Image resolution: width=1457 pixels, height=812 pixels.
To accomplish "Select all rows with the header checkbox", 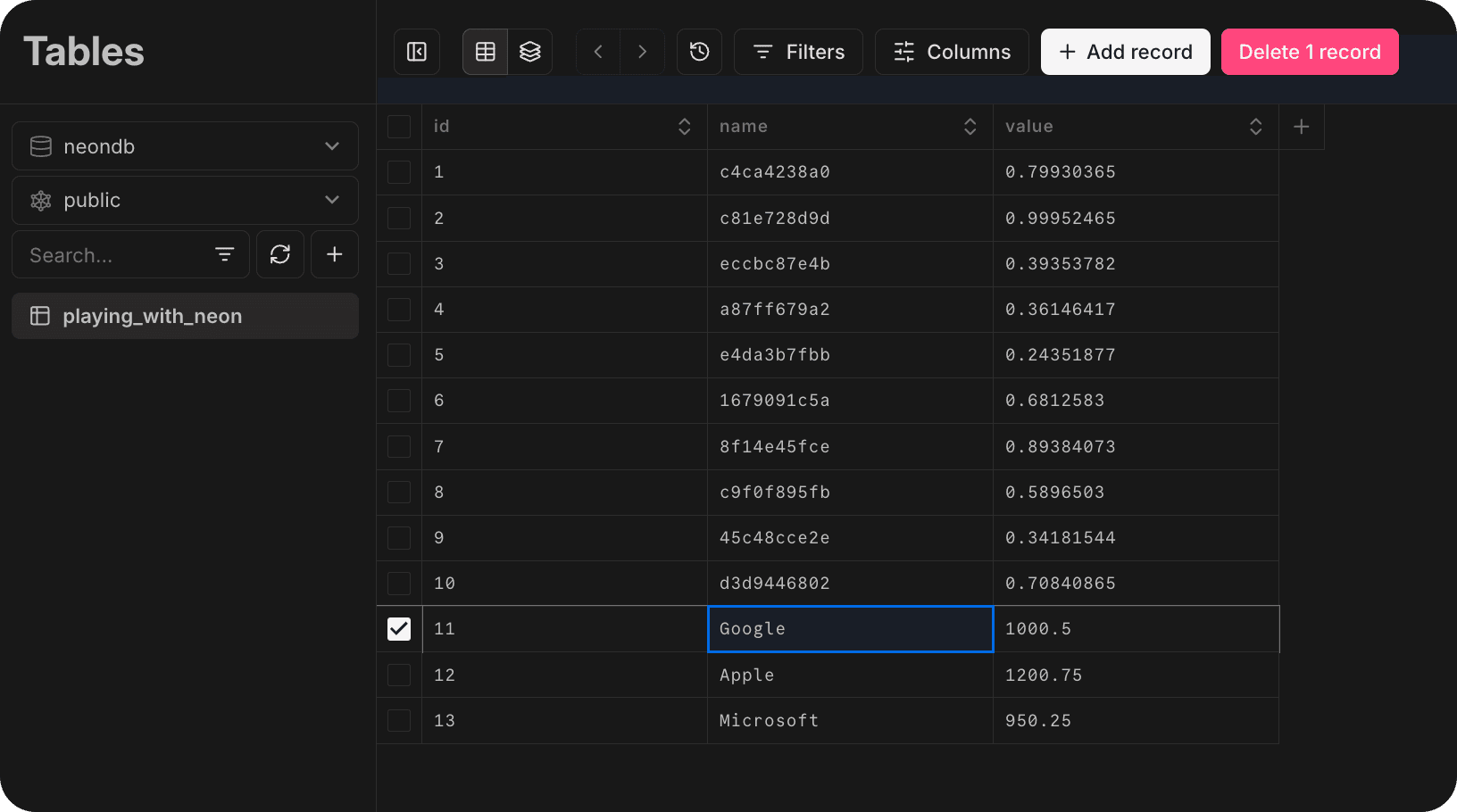I will tap(398, 126).
